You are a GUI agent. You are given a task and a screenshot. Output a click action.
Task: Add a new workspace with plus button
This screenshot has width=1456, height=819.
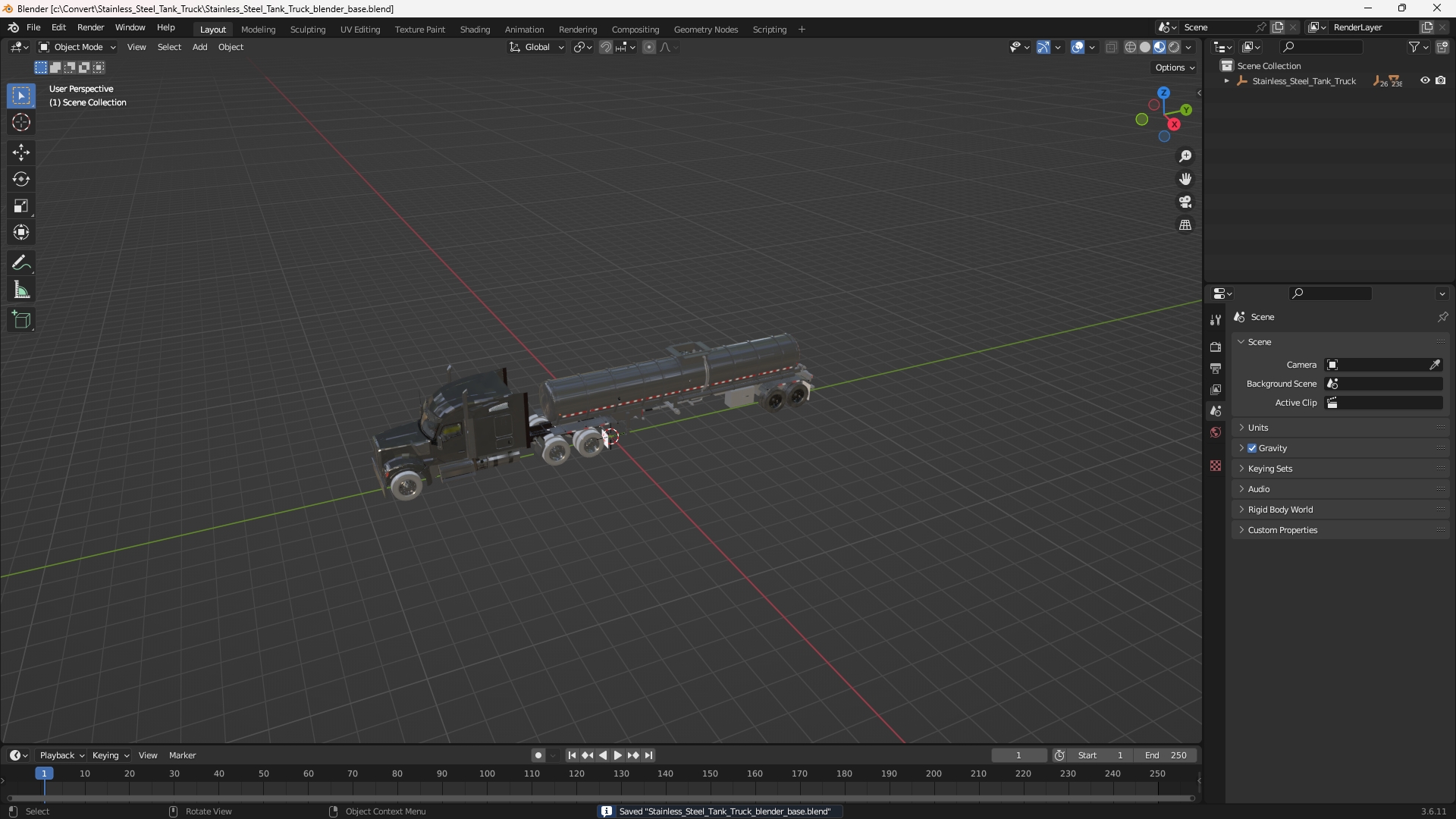pos(802,30)
